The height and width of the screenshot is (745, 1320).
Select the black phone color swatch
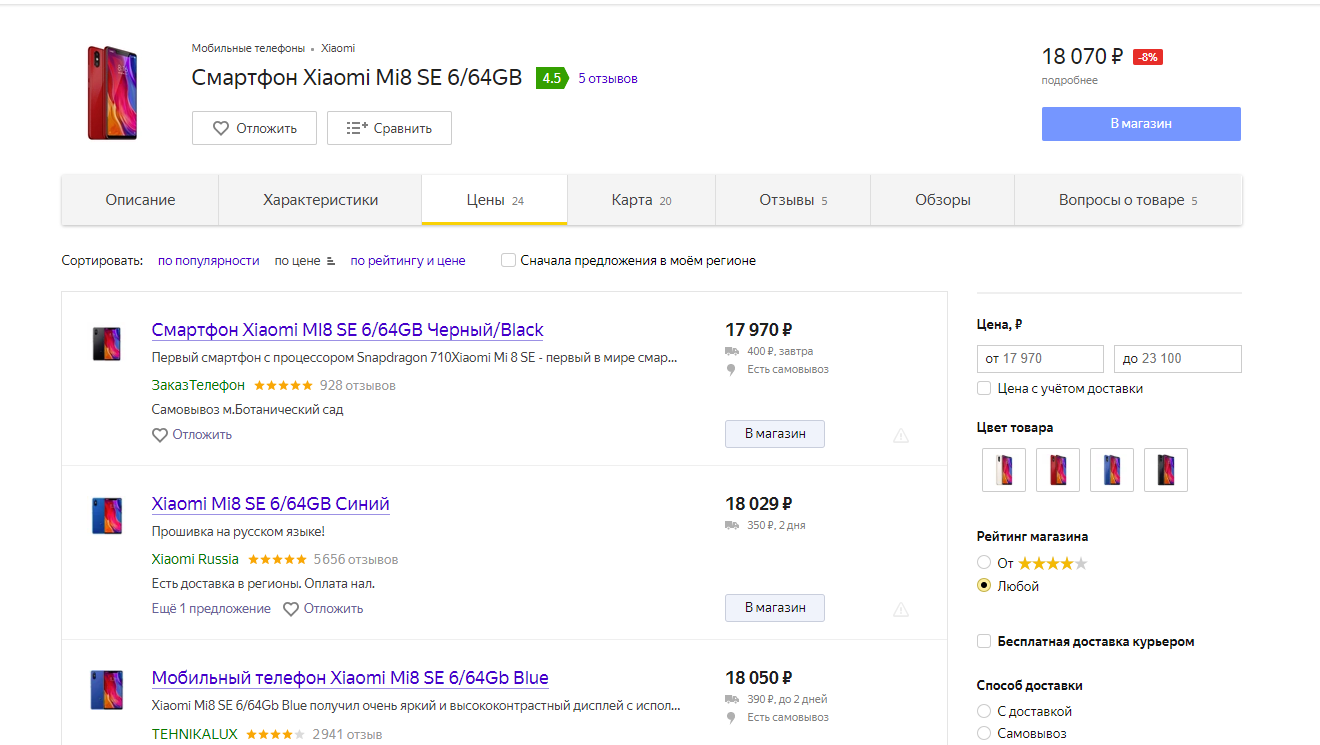tap(1166, 470)
